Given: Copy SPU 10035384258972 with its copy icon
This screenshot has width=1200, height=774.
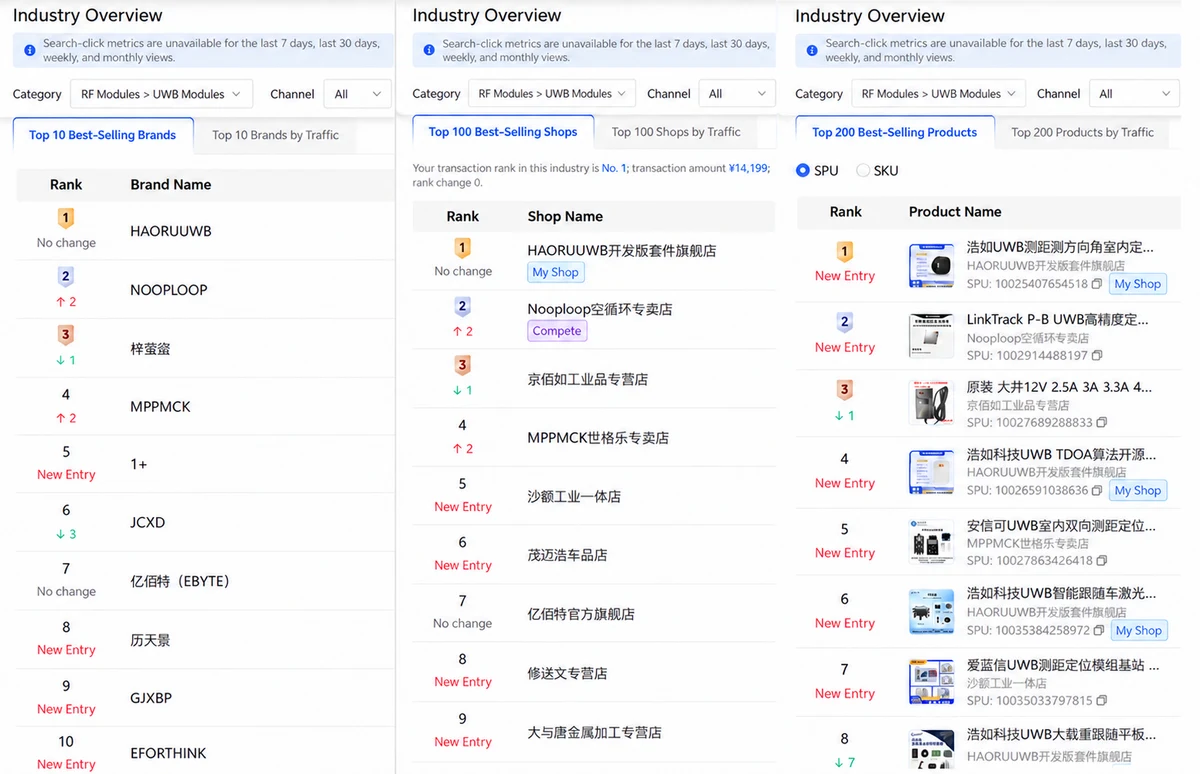Looking at the screenshot, I should click(1097, 631).
